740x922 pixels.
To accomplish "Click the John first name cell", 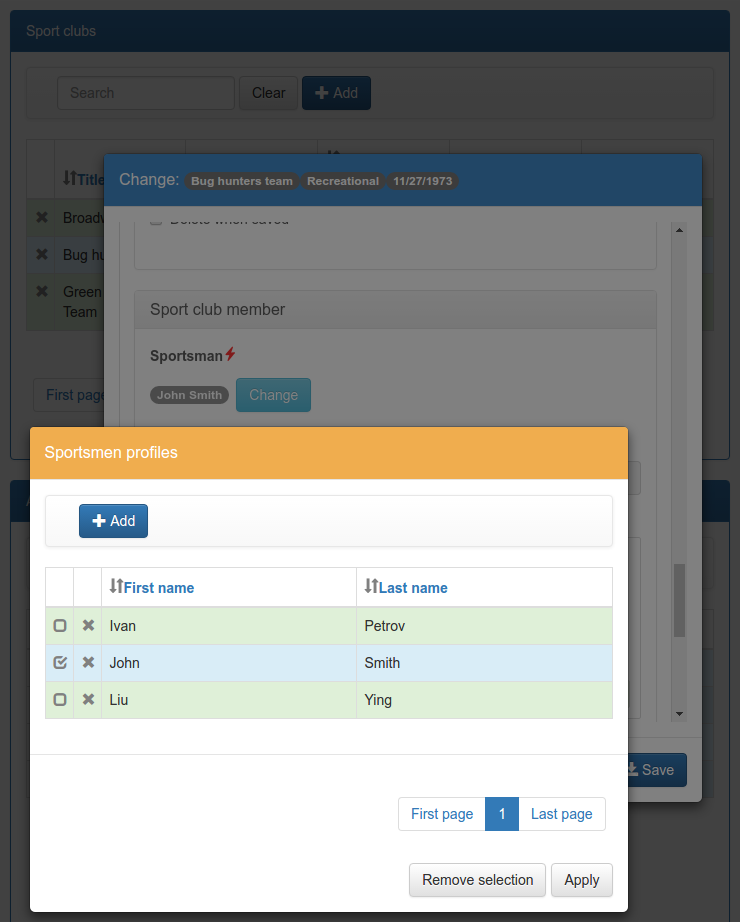I will 229,663.
